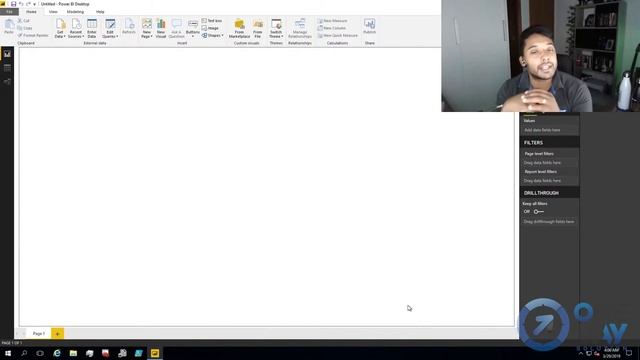Click the DRILLTHROUGH section header

[549, 193]
